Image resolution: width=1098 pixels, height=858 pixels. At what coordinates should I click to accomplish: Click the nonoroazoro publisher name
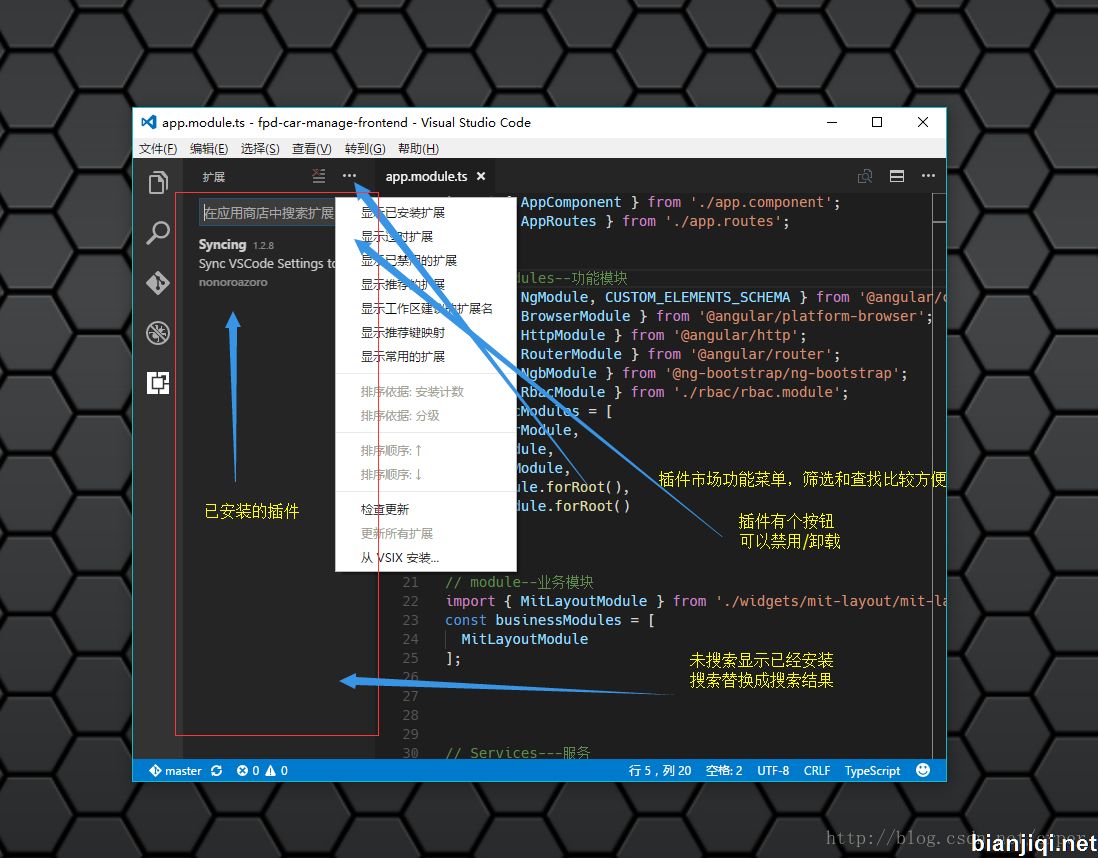point(232,282)
